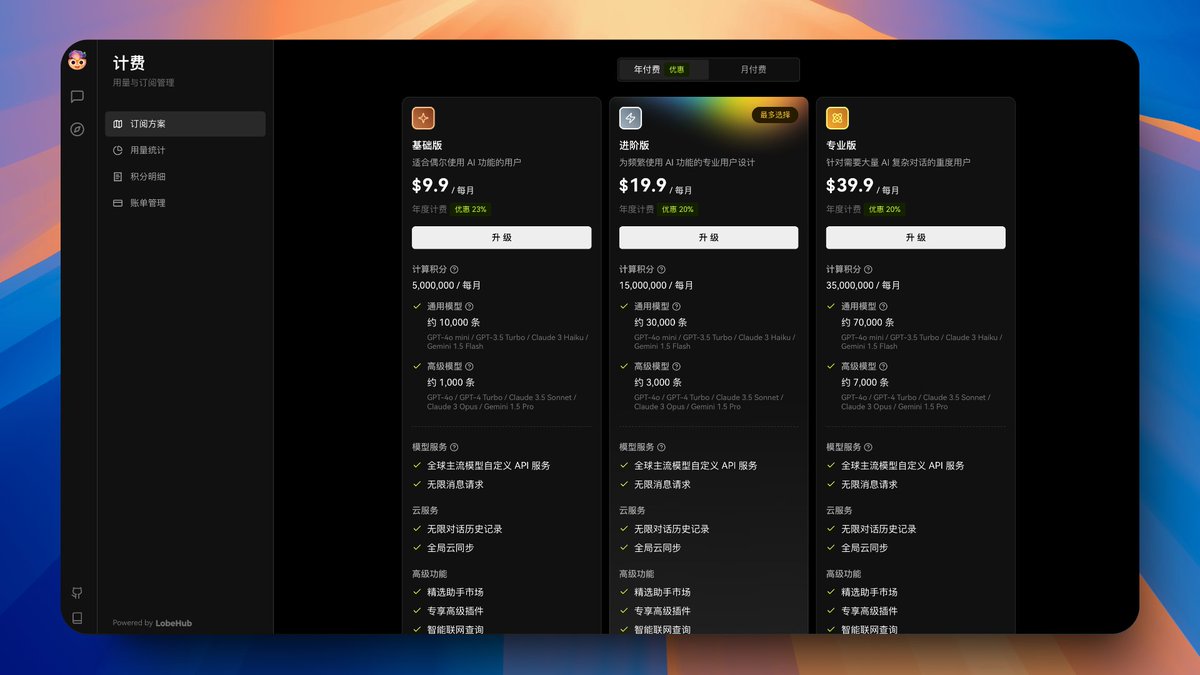Open the GitHub icon in the sidebar

(77, 593)
